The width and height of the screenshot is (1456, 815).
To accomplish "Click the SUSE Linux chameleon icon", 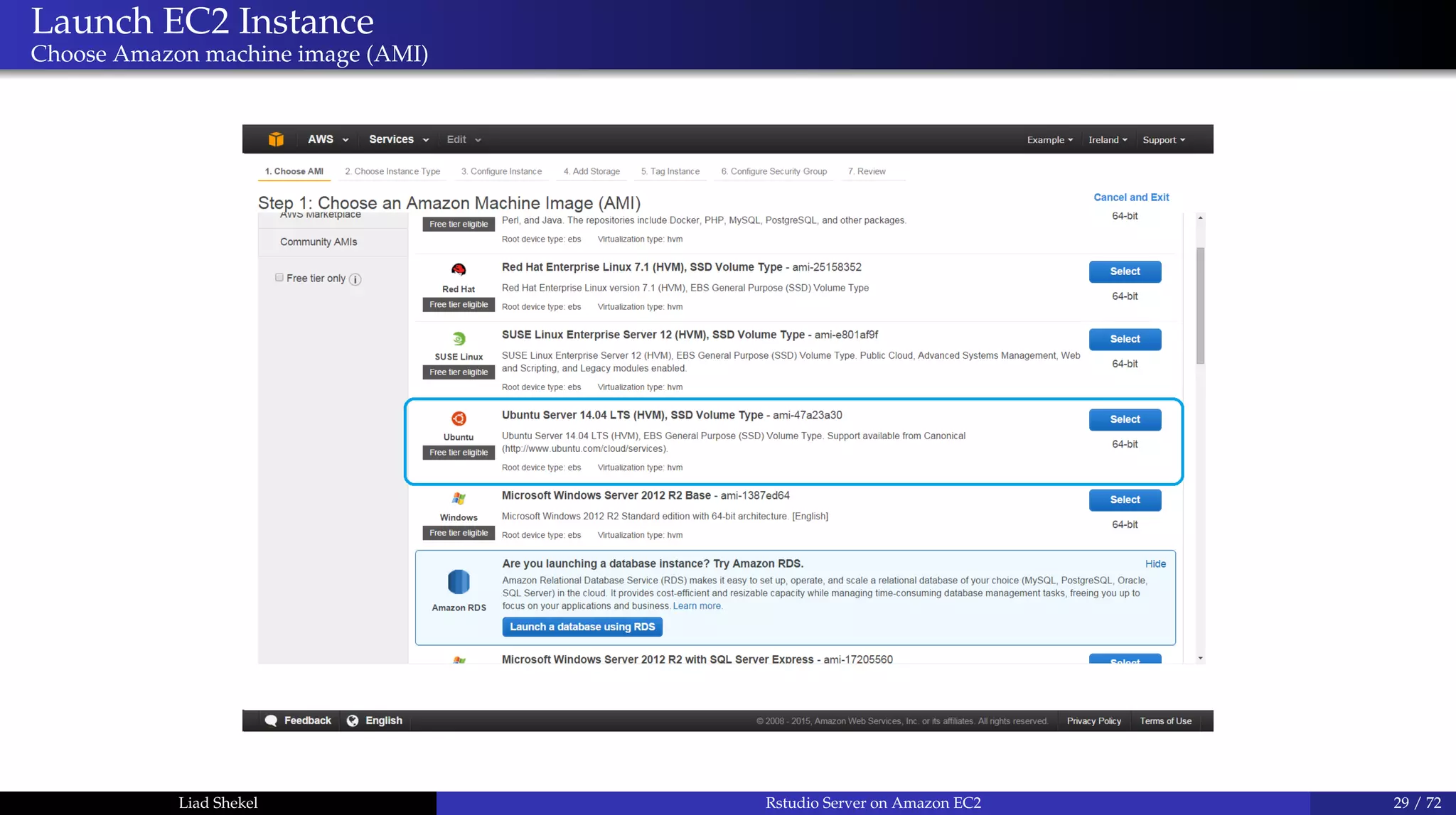I will pos(459,338).
